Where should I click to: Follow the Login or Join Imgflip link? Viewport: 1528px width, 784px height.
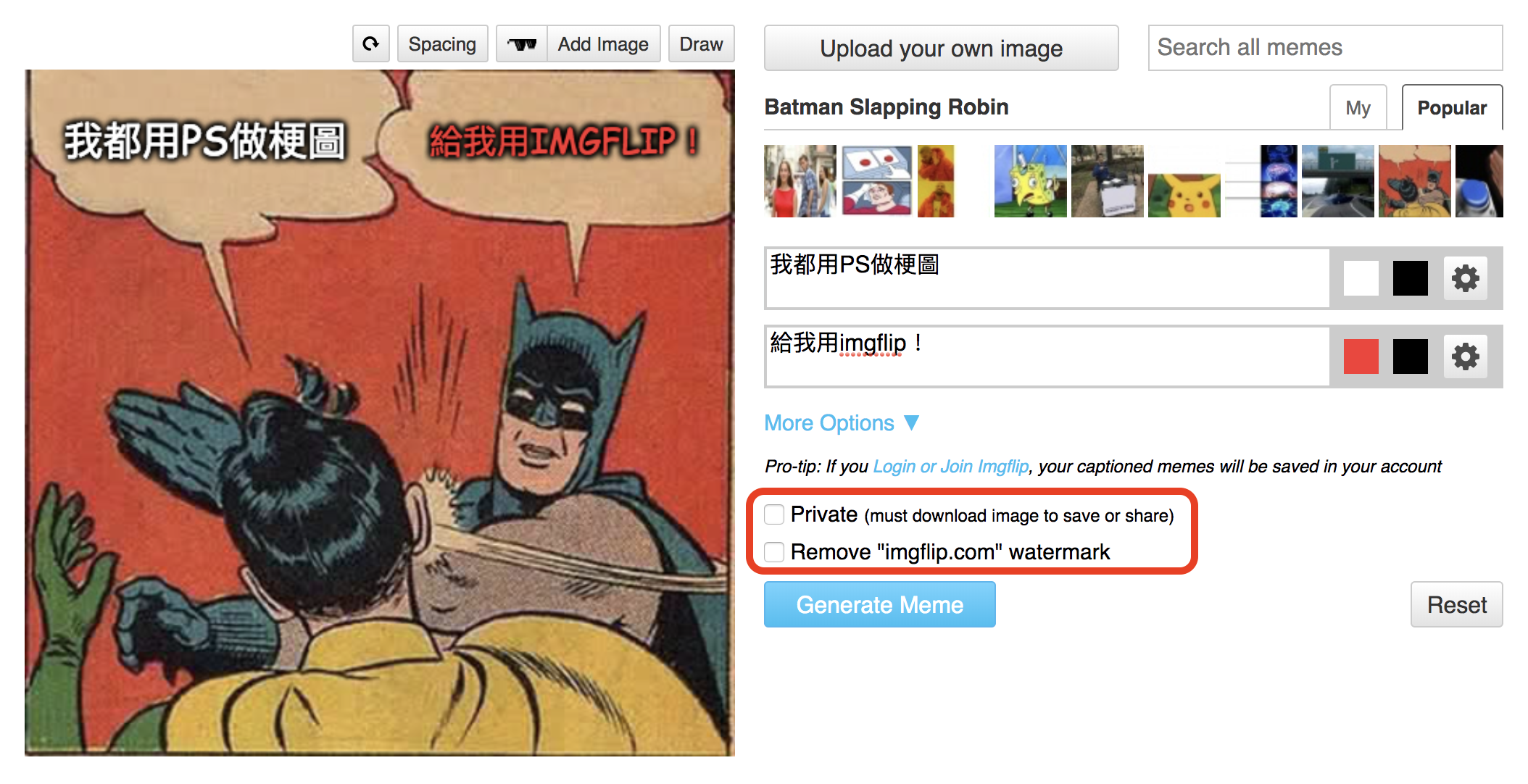tap(950, 467)
